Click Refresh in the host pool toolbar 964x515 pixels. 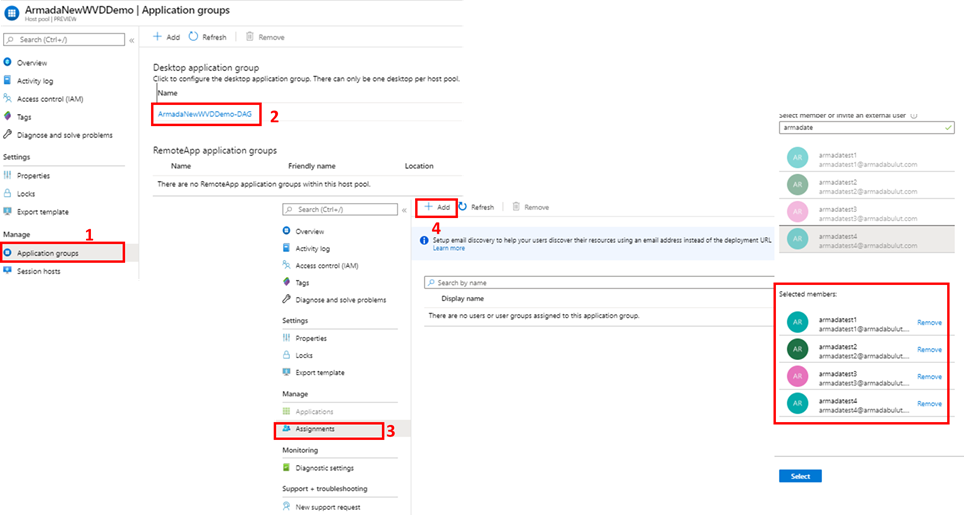(208, 37)
